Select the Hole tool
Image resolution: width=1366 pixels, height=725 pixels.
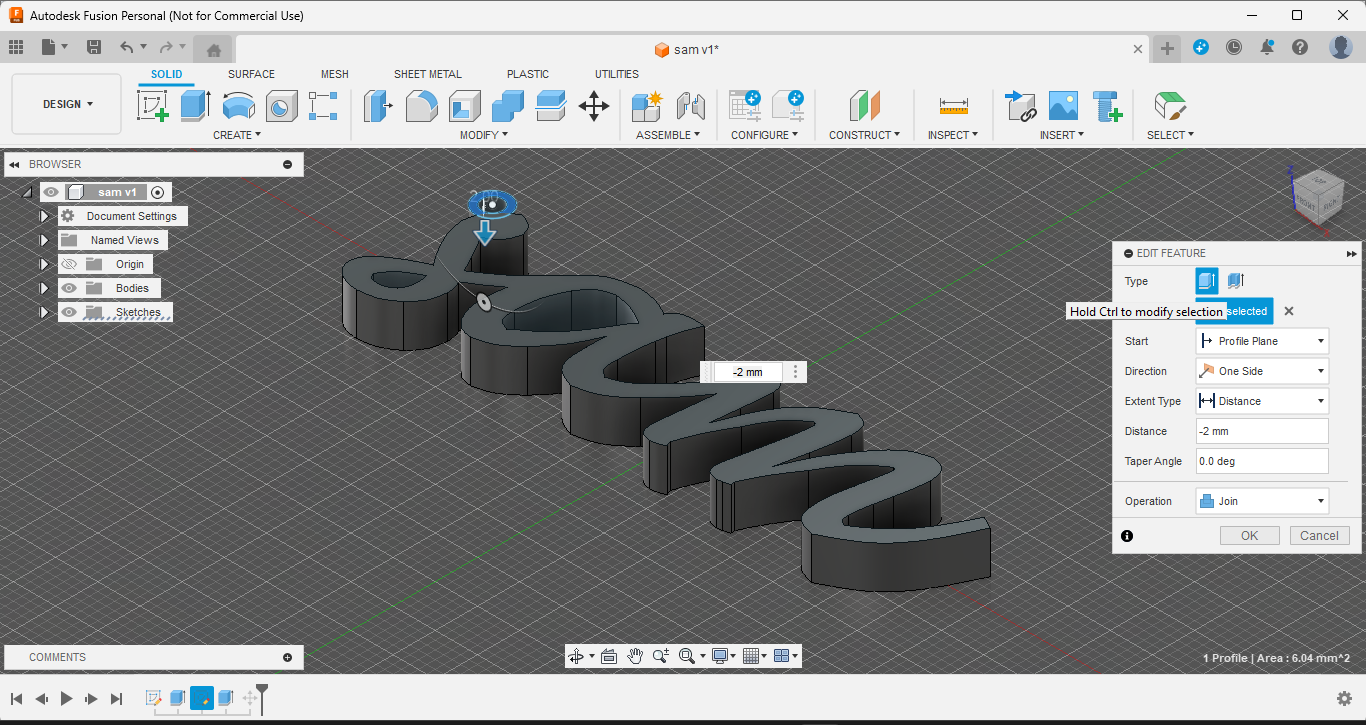click(x=281, y=105)
